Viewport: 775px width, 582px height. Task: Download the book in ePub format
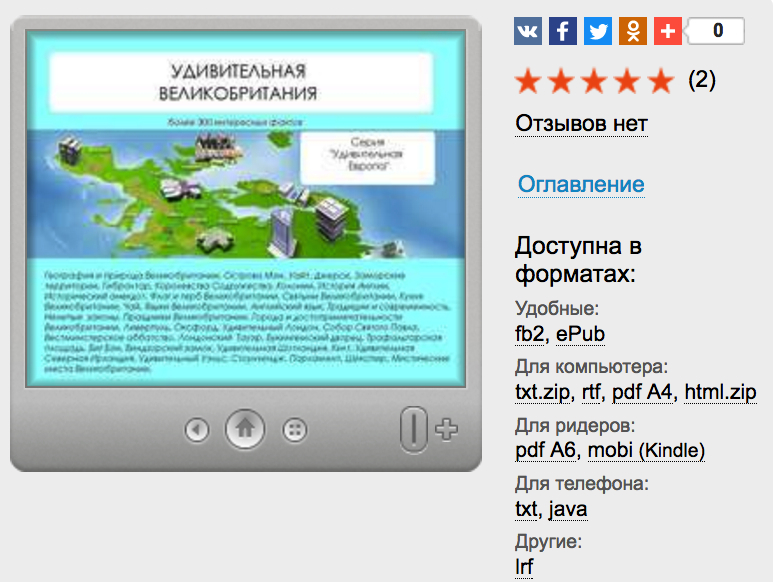pyautogui.click(x=580, y=334)
